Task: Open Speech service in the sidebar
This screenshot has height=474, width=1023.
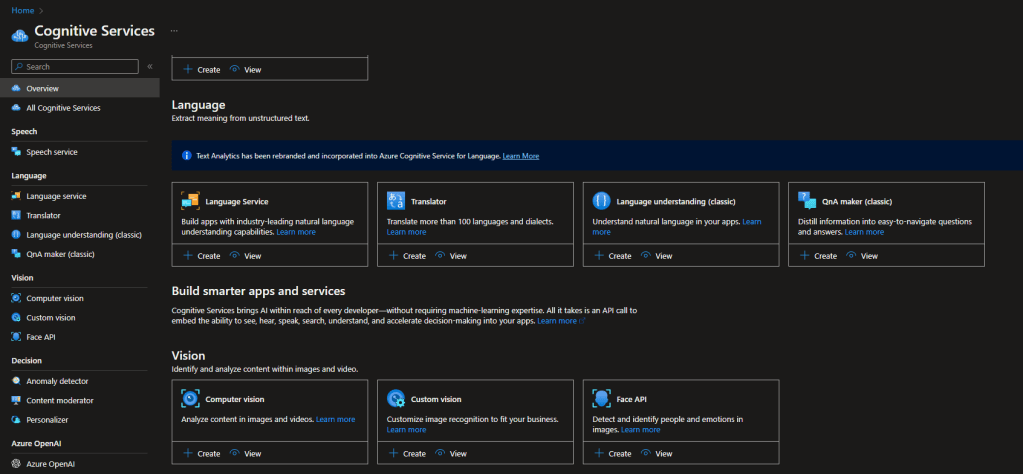Action: pos(51,152)
